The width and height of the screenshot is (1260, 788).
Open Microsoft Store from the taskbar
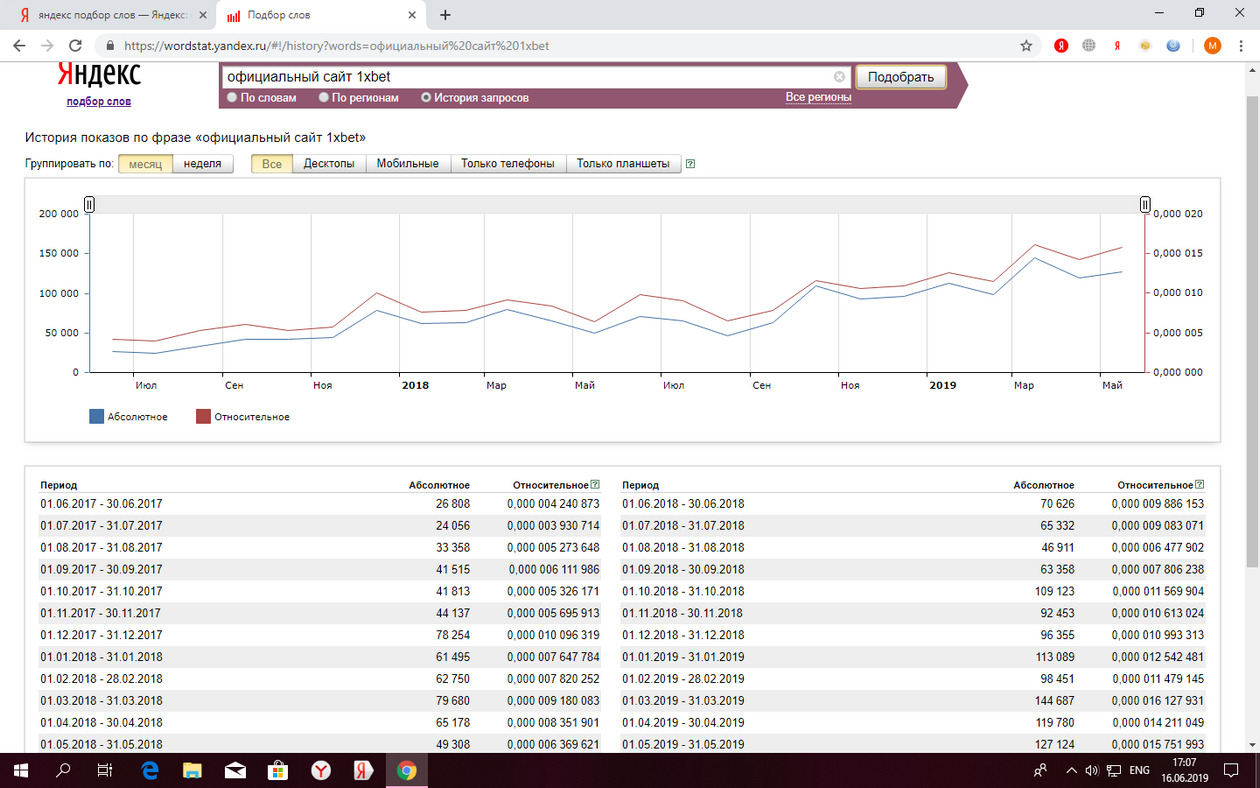(278, 771)
